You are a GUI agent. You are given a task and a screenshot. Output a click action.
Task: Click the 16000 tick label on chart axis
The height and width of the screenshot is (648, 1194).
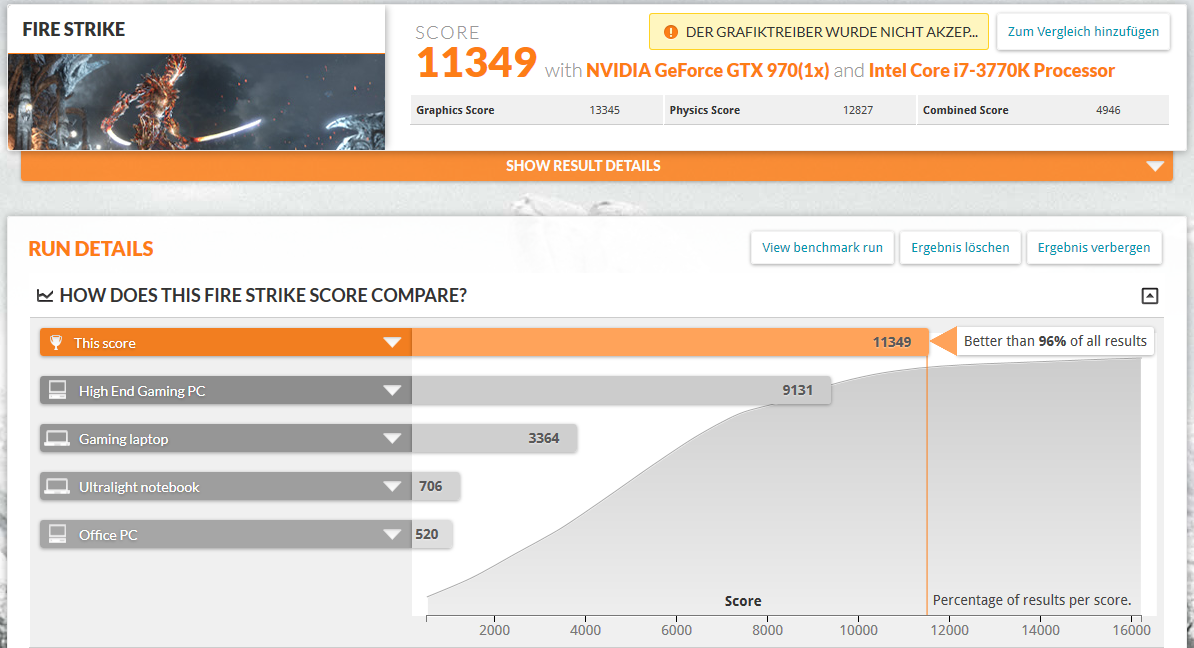click(1132, 630)
